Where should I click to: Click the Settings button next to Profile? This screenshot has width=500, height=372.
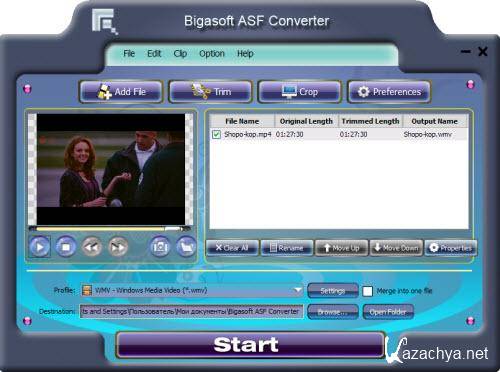[333, 291]
